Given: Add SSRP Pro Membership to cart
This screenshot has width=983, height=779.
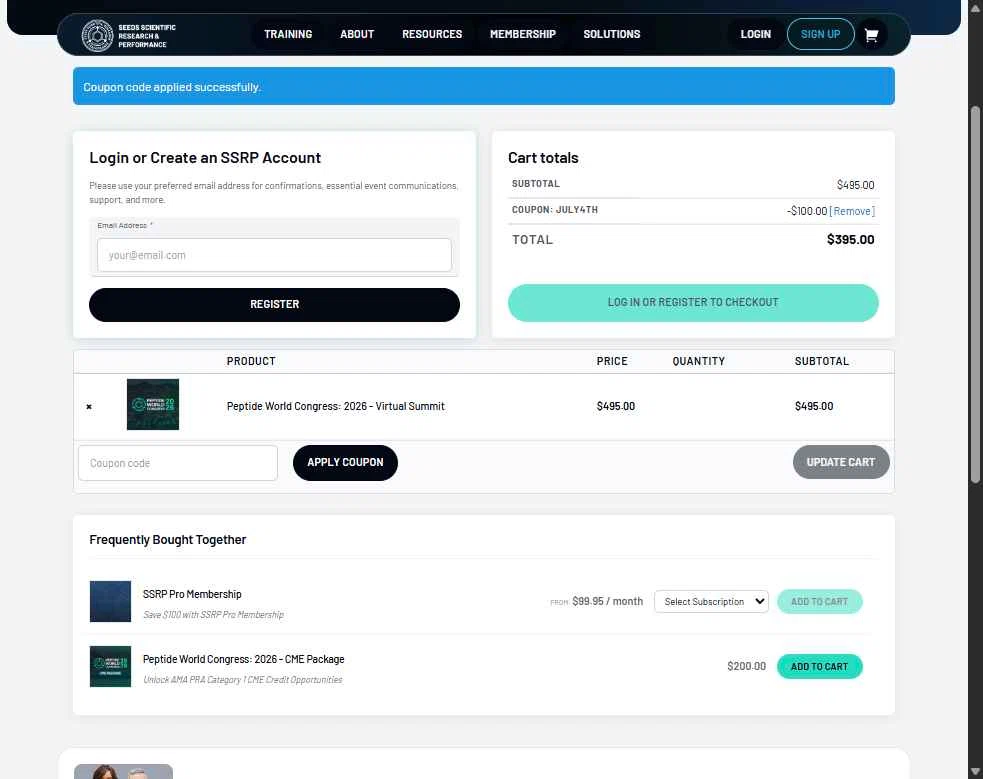Looking at the screenshot, I should point(819,602).
